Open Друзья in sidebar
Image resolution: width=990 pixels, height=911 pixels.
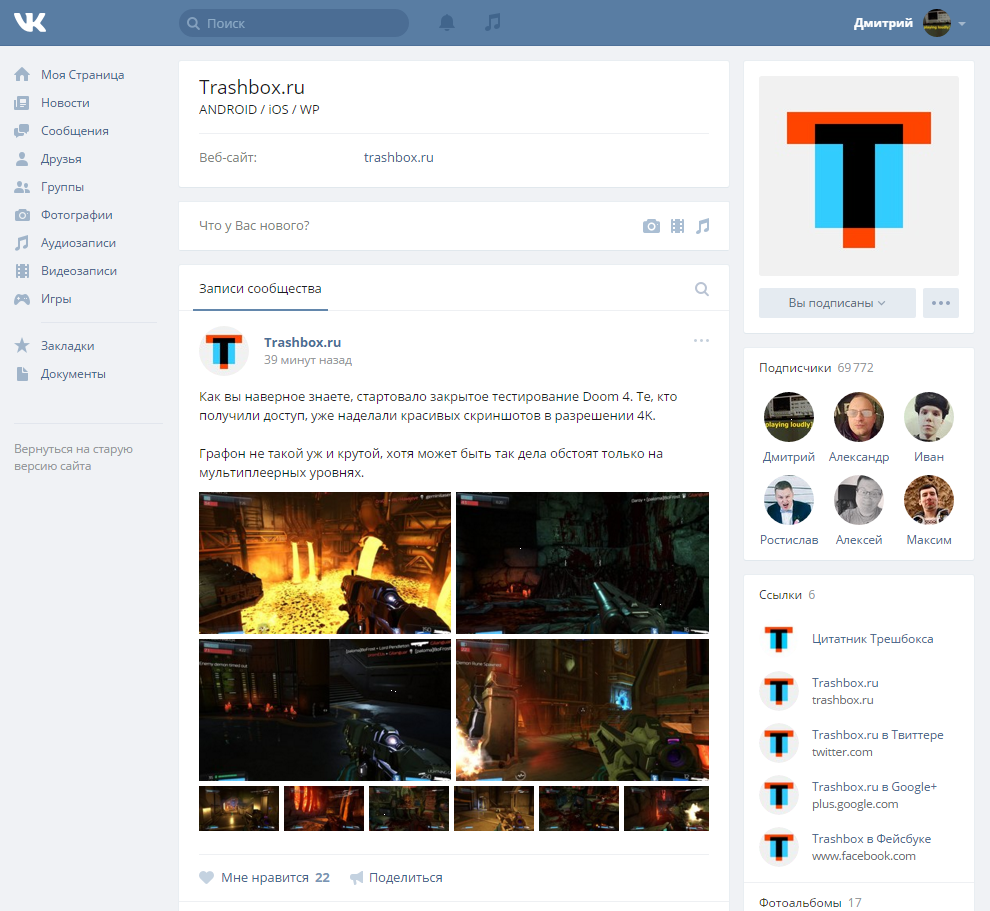coord(61,158)
